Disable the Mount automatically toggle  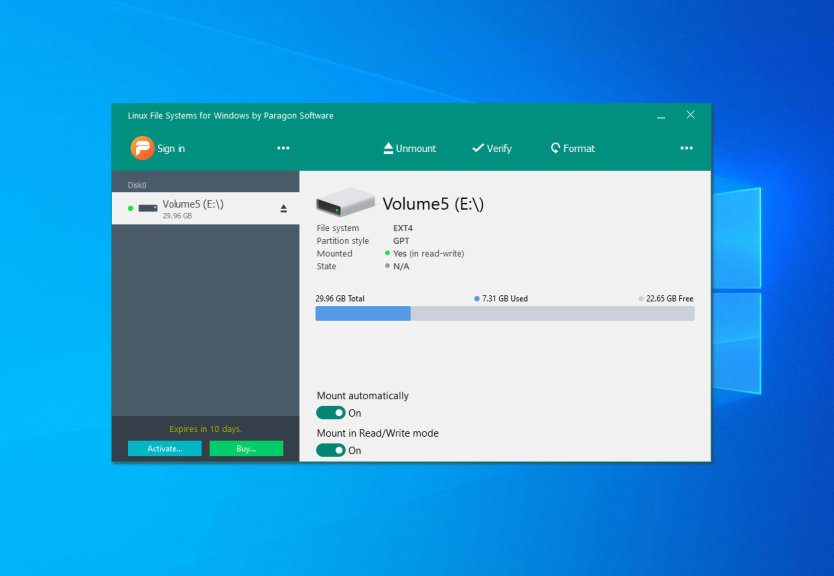tap(332, 412)
